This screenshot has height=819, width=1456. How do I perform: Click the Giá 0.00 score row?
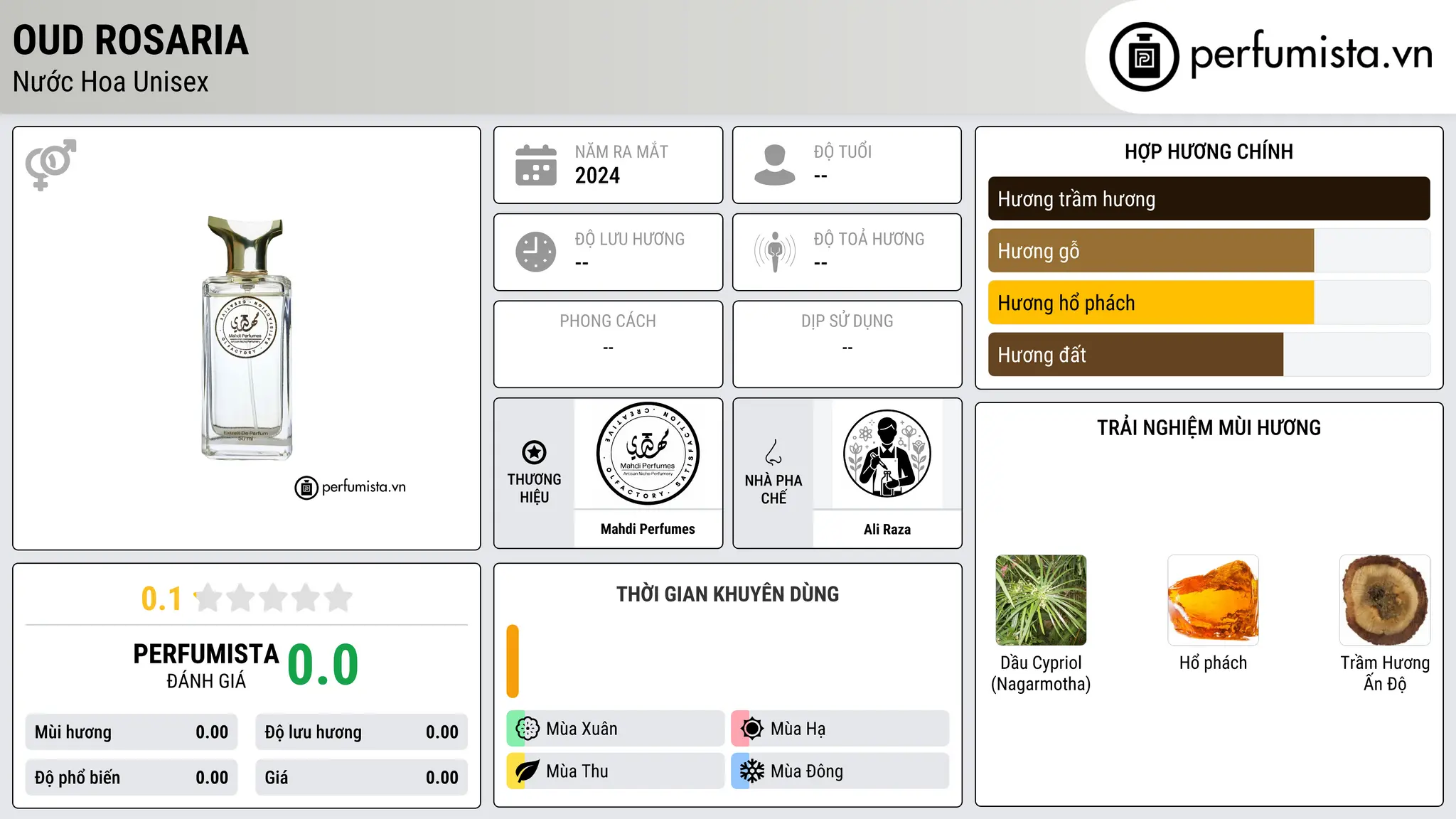(362, 778)
